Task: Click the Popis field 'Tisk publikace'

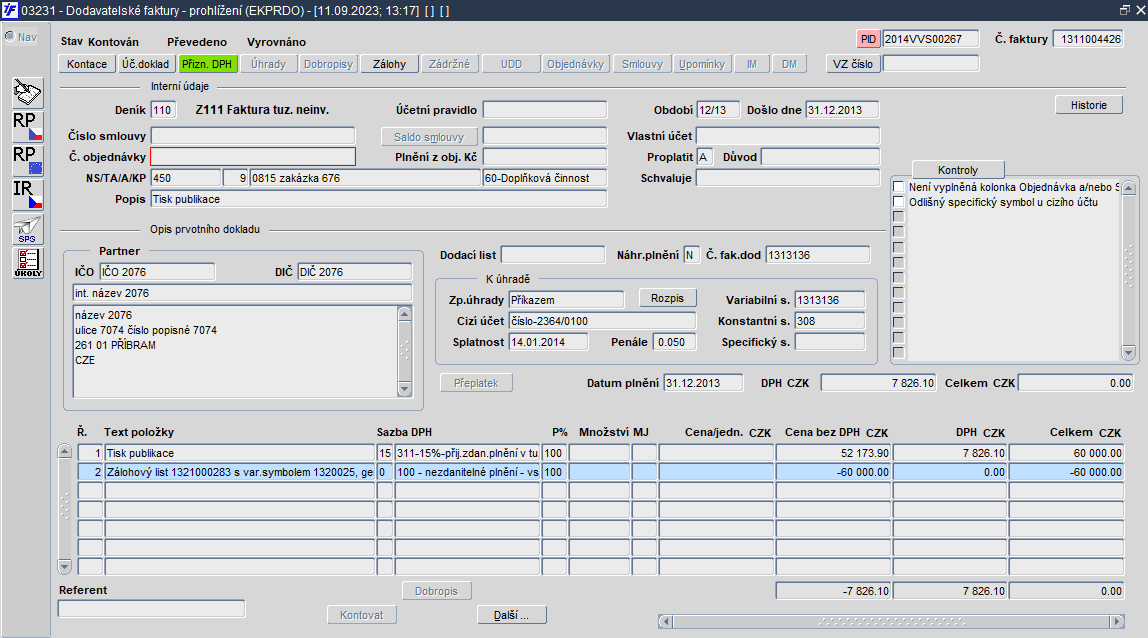Action: 379,199
